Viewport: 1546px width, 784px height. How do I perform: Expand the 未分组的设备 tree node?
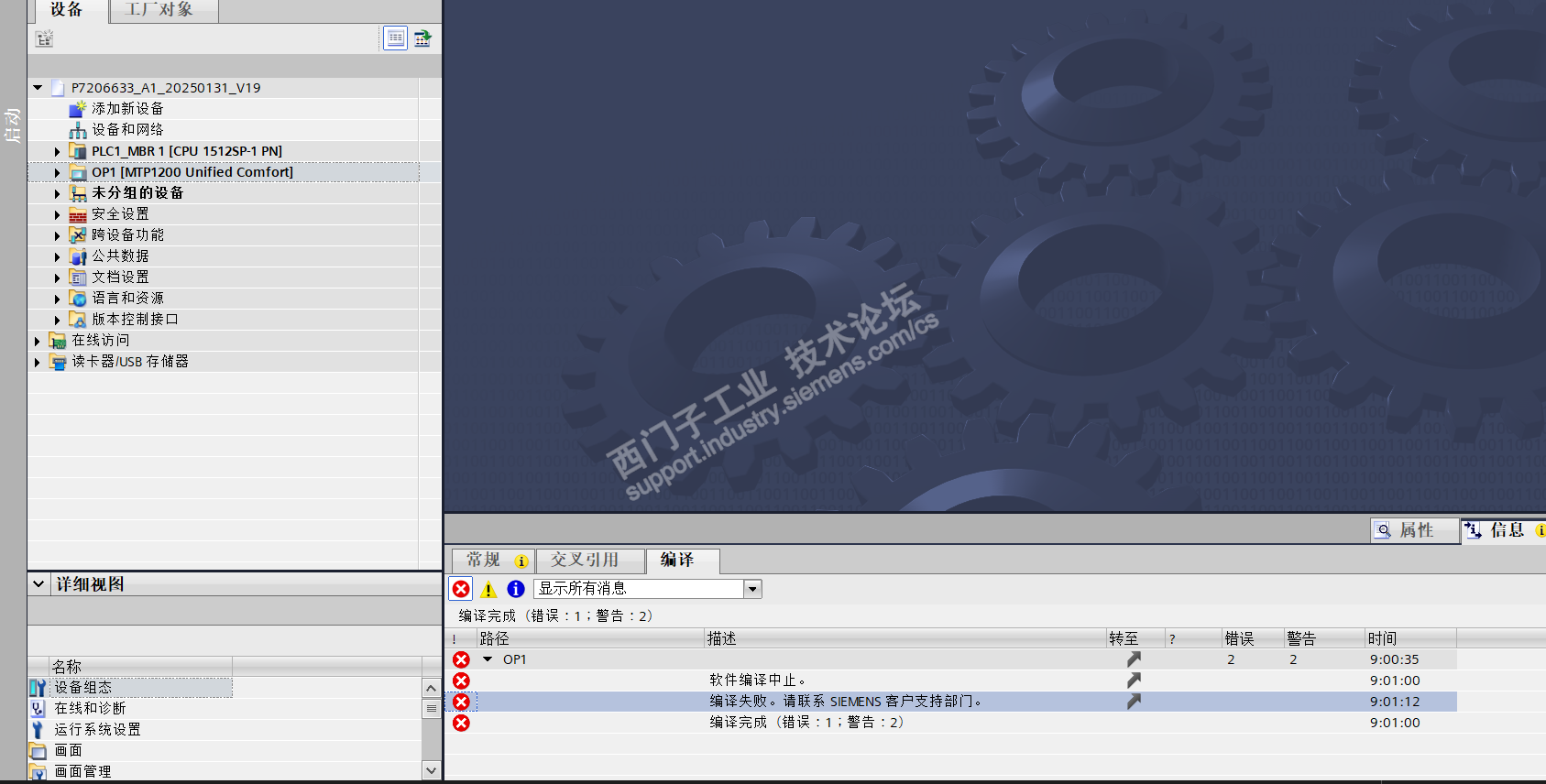coord(57,193)
